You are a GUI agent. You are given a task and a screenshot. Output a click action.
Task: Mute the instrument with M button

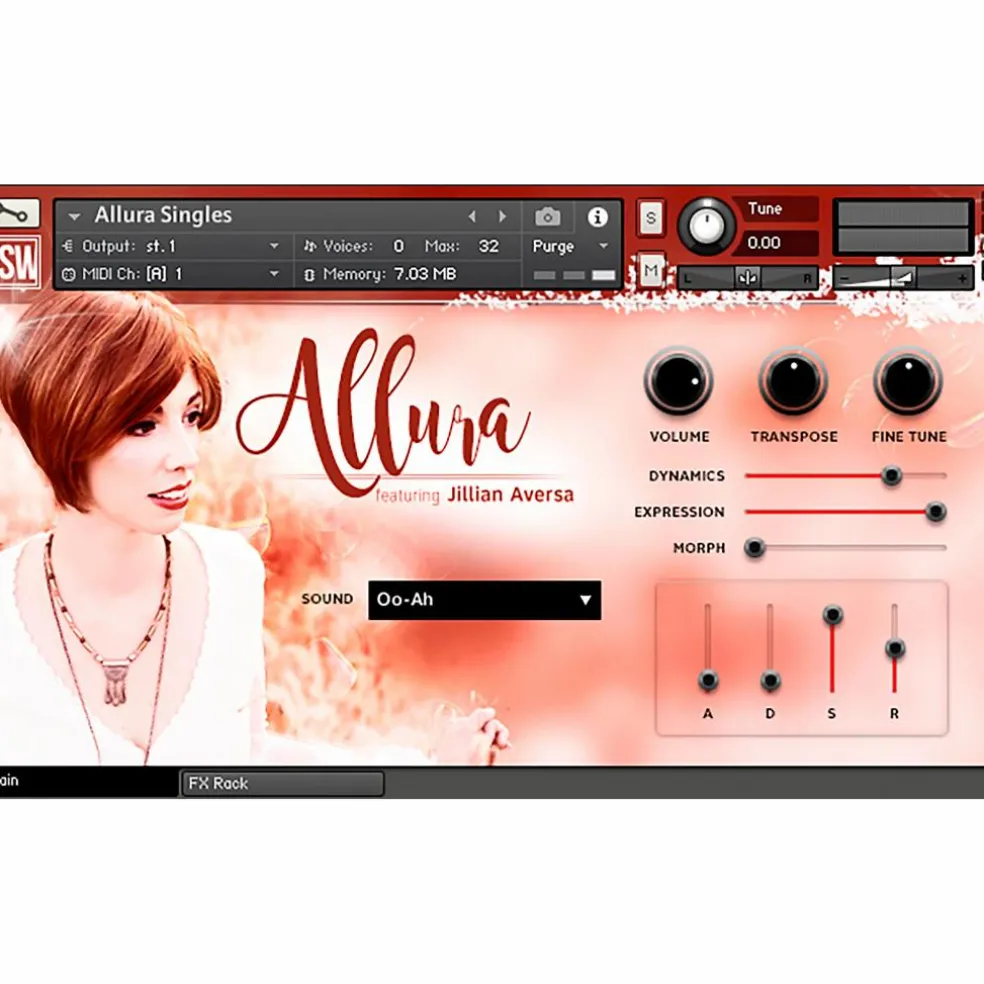coord(651,271)
